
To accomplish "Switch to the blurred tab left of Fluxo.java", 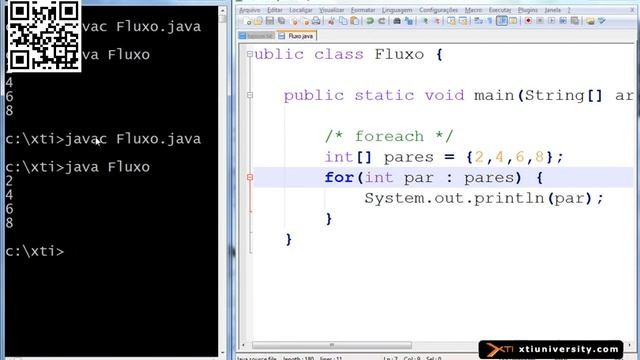I will coord(257,36).
